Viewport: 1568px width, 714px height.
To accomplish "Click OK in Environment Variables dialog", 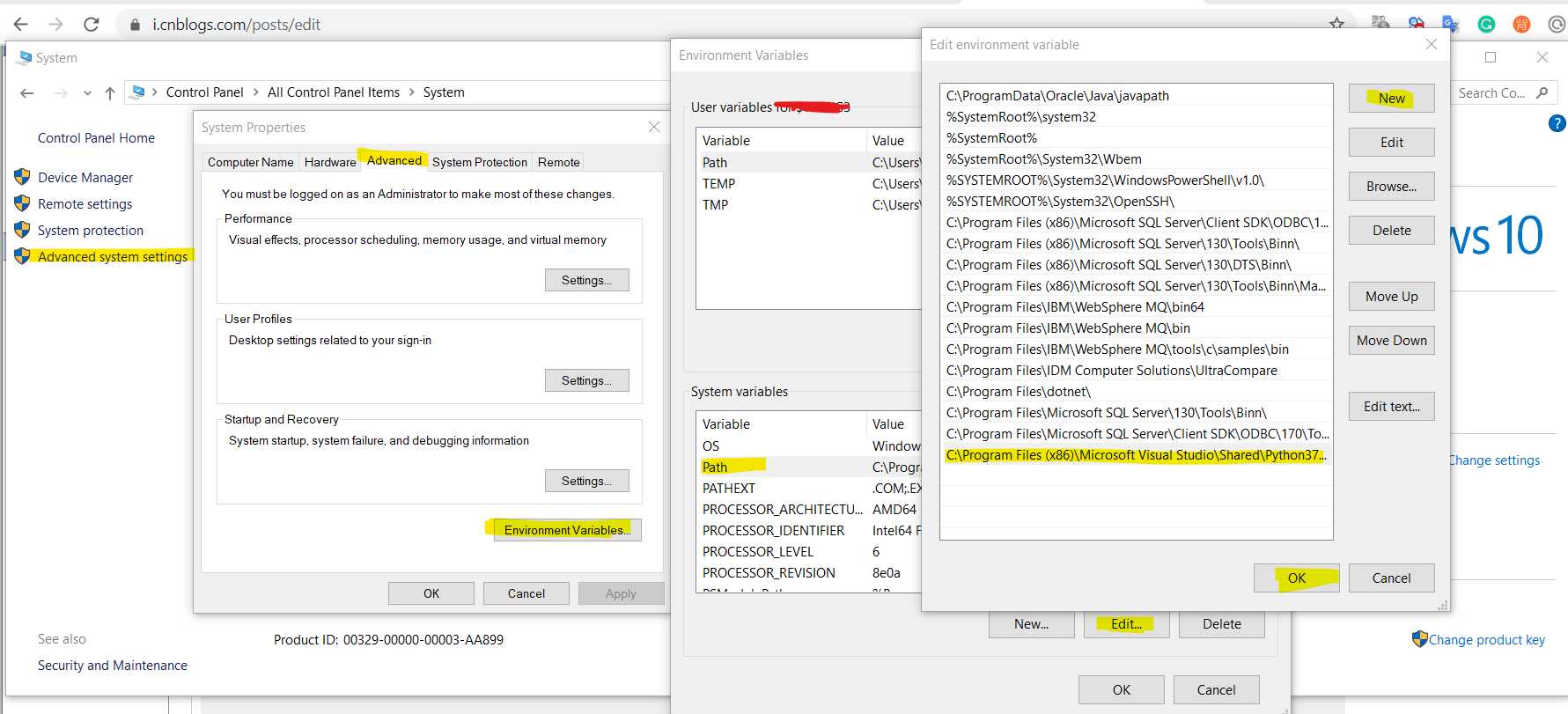I will (1121, 690).
